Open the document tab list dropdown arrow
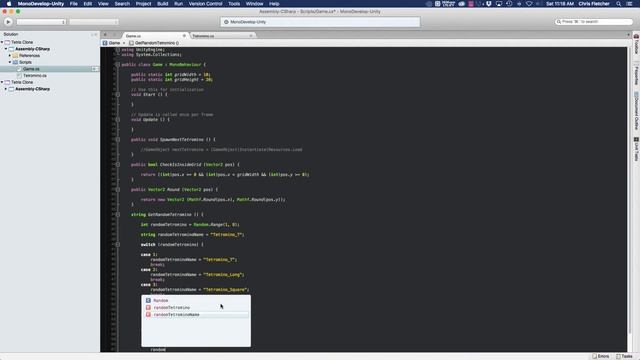The image size is (640, 360). [629, 35]
